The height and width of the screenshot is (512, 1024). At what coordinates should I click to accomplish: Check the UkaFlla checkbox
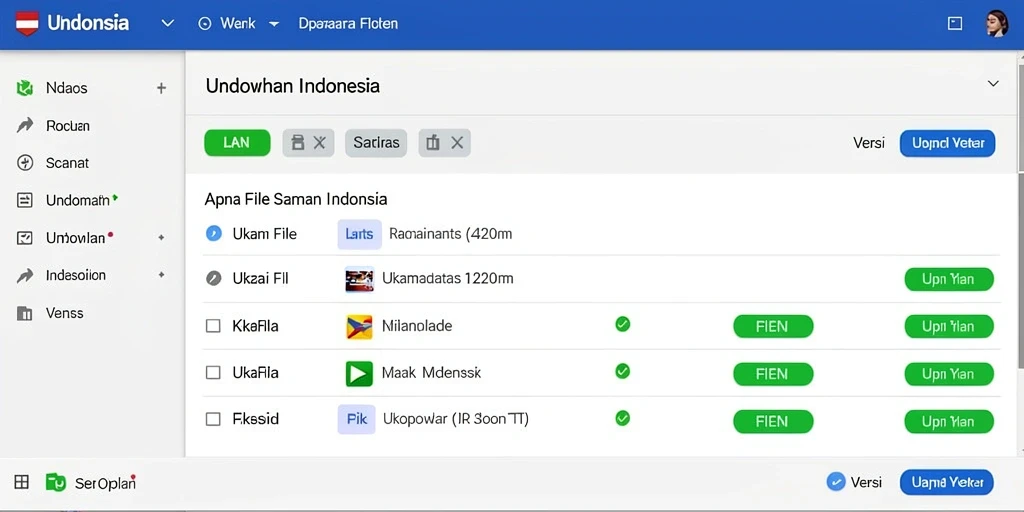pyautogui.click(x=213, y=373)
